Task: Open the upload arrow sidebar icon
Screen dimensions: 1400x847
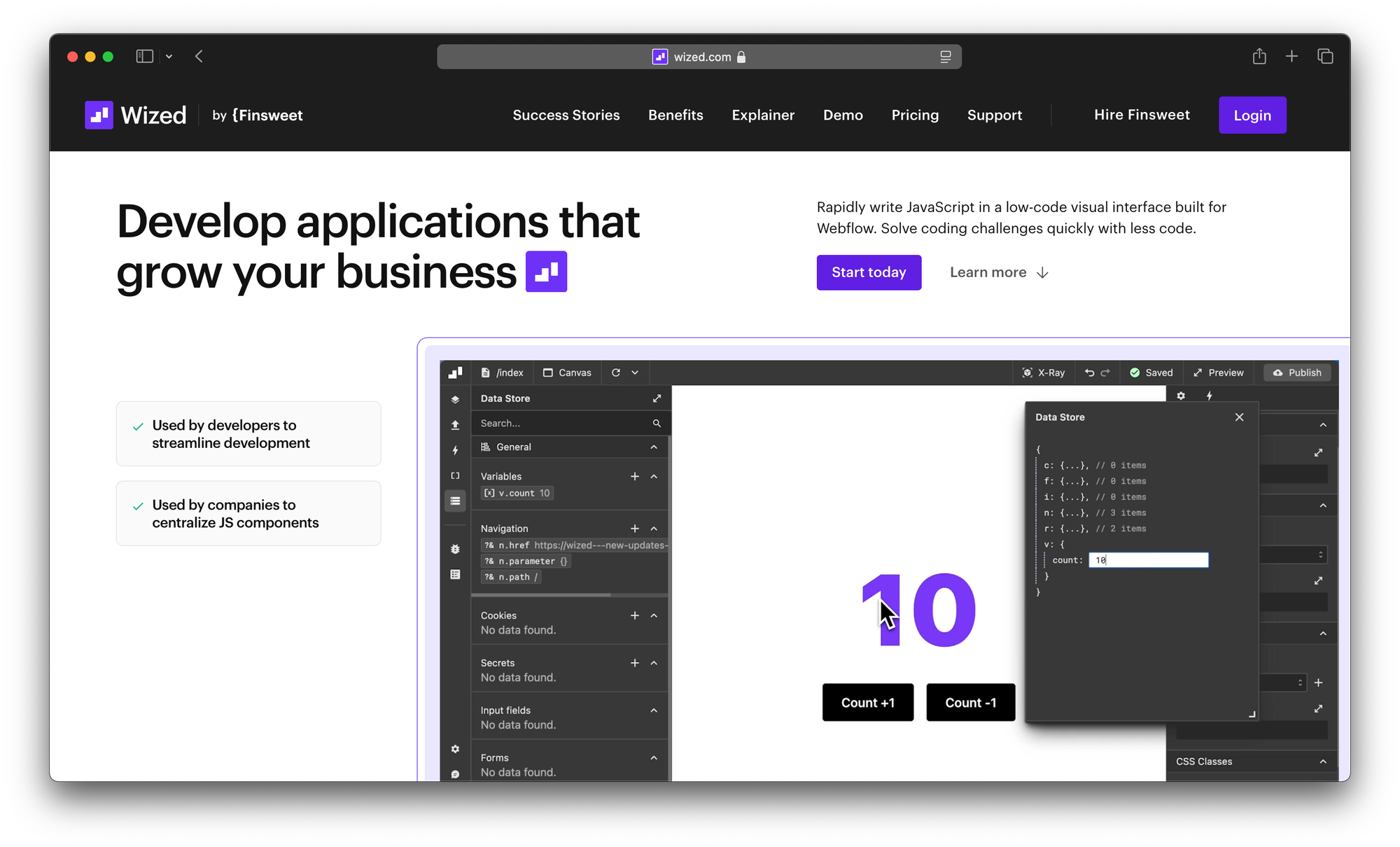Action: (x=455, y=425)
